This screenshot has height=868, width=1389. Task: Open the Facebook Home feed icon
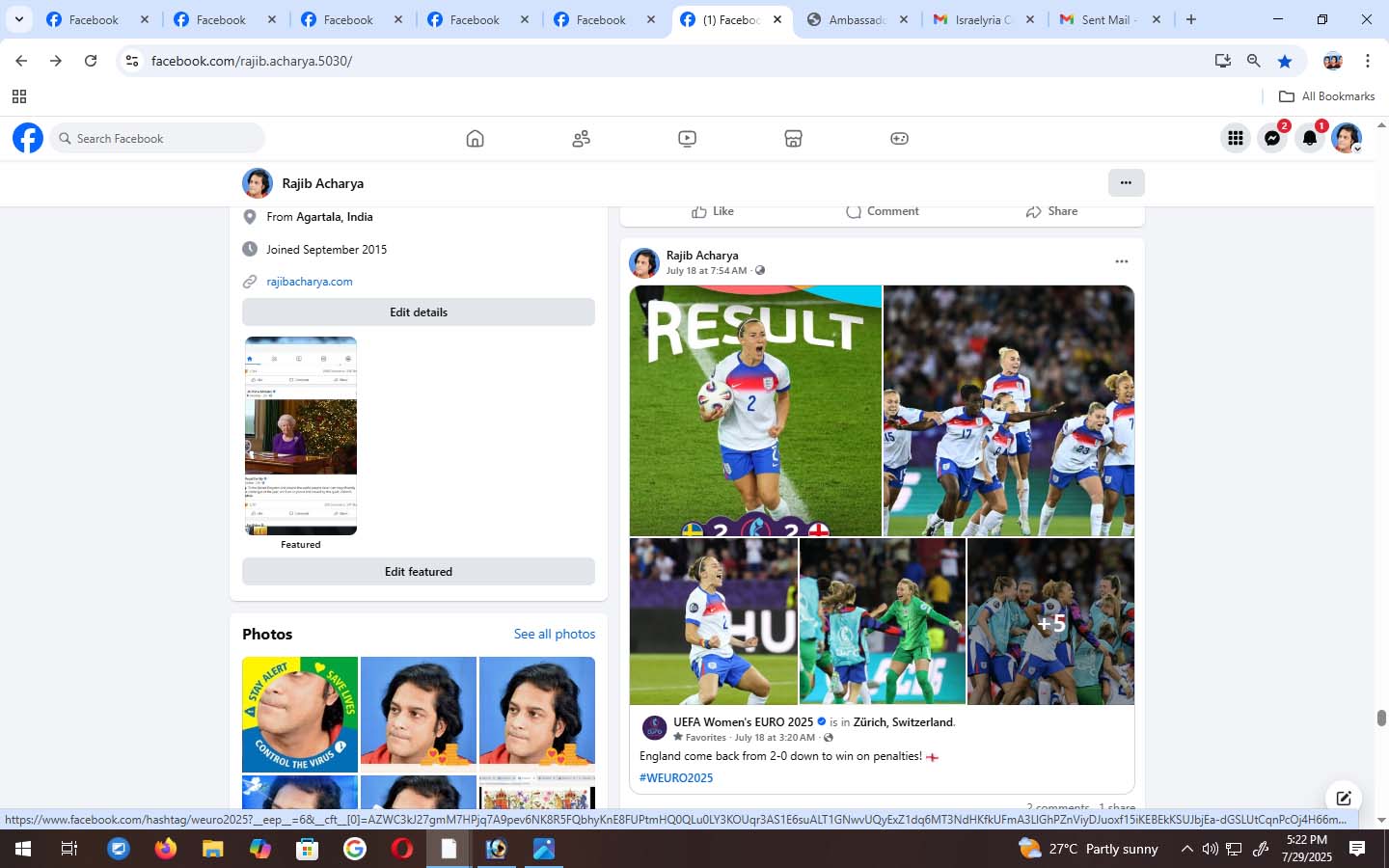pyautogui.click(x=475, y=138)
